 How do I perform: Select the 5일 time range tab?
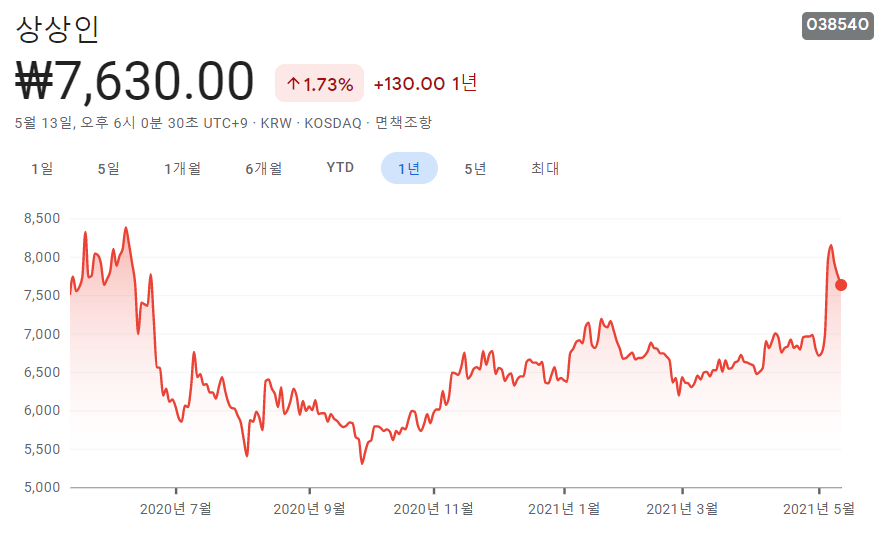pyautogui.click(x=108, y=168)
